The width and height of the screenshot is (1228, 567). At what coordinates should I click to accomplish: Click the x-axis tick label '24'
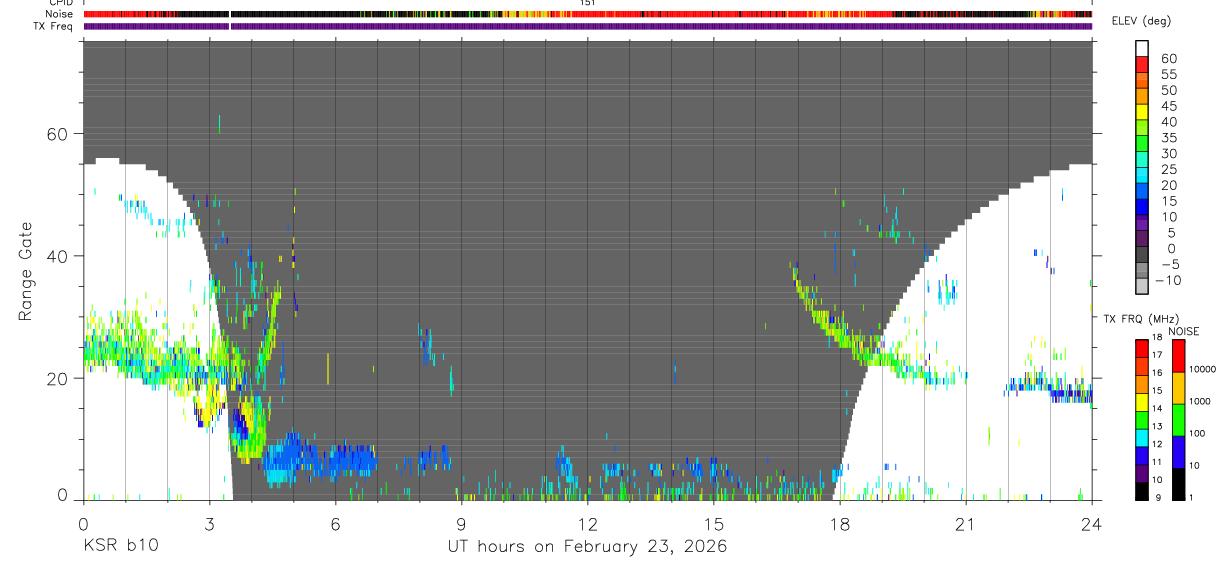click(x=1091, y=524)
